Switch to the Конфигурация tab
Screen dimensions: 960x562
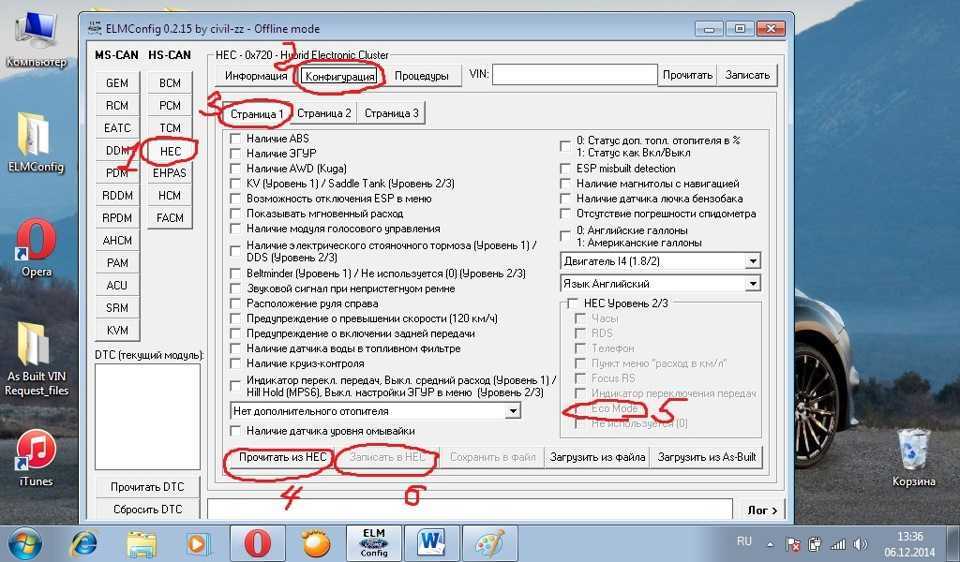point(340,77)
